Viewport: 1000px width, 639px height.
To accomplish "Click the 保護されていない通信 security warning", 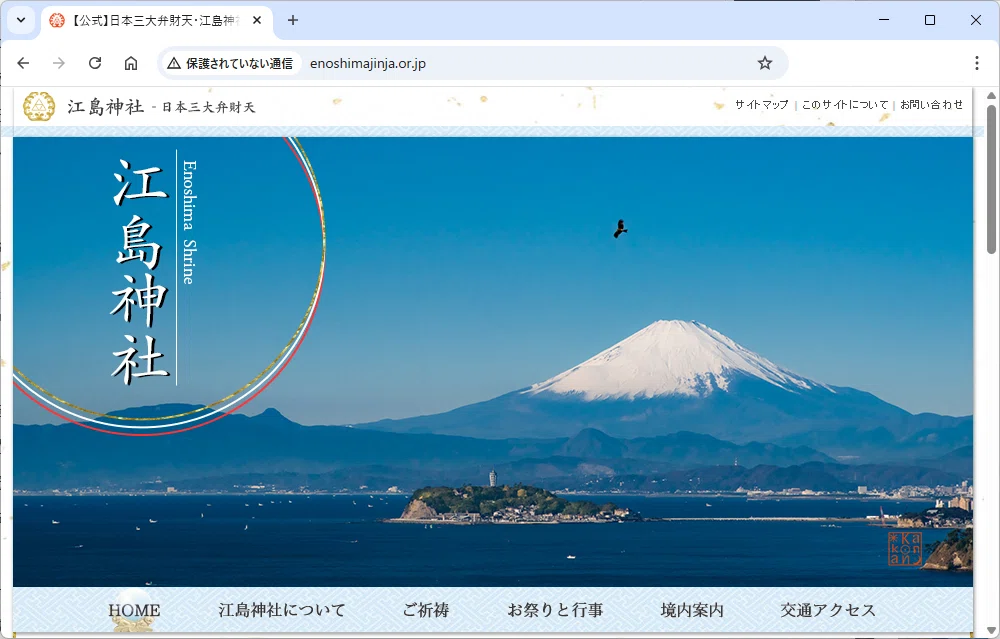I will click(230, 63).
